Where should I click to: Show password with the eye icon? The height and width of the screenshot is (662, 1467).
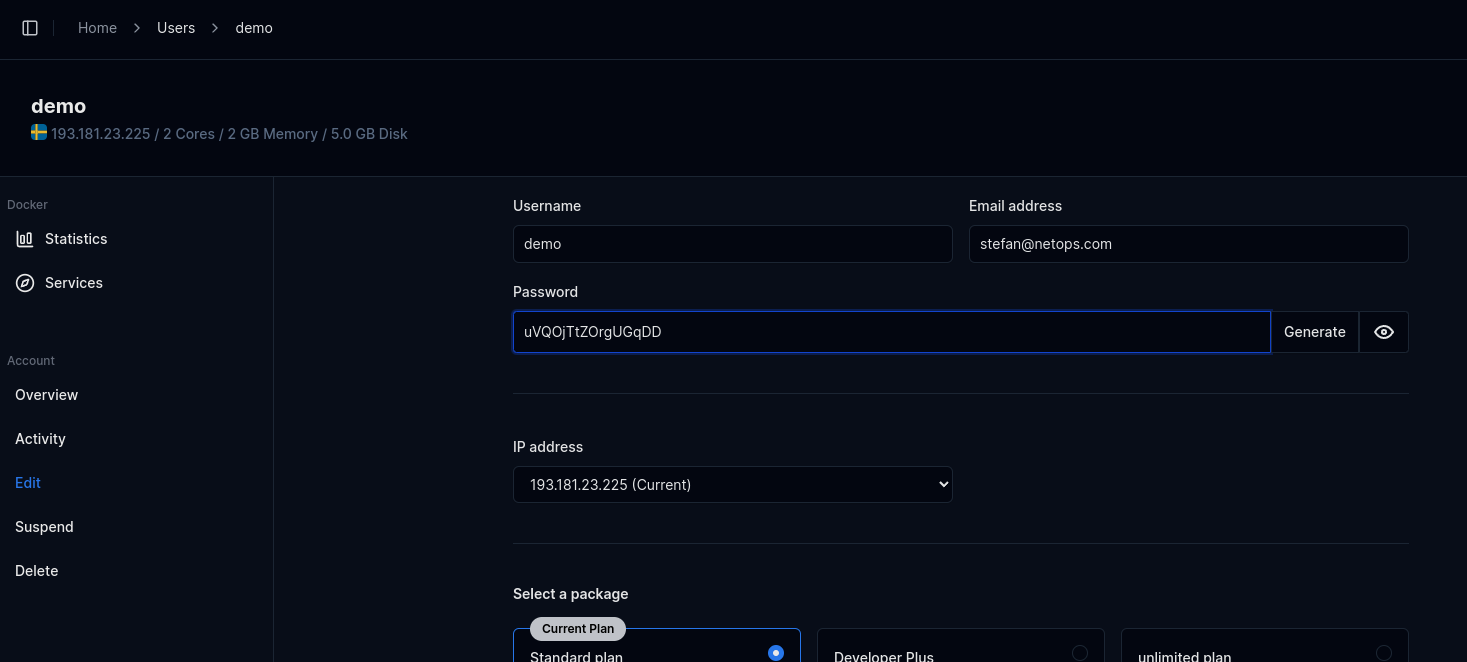point(1383,332)
